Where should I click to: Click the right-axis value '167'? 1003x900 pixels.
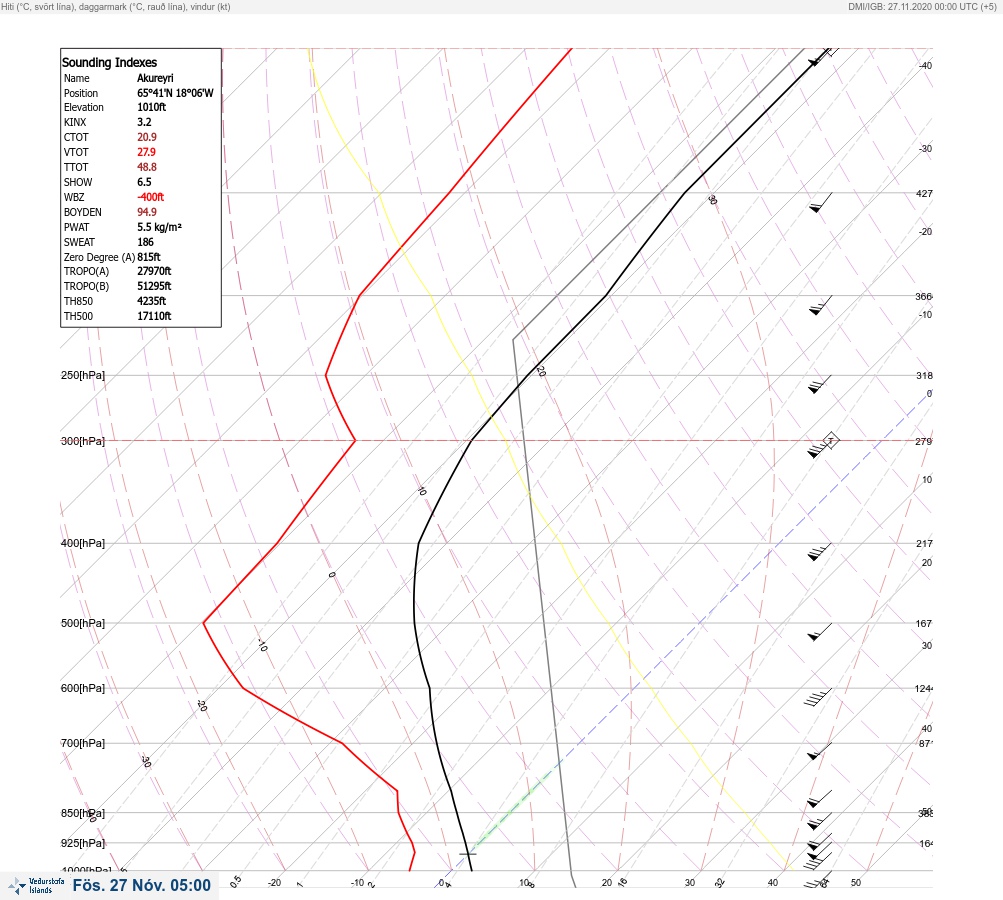[924, 624]
